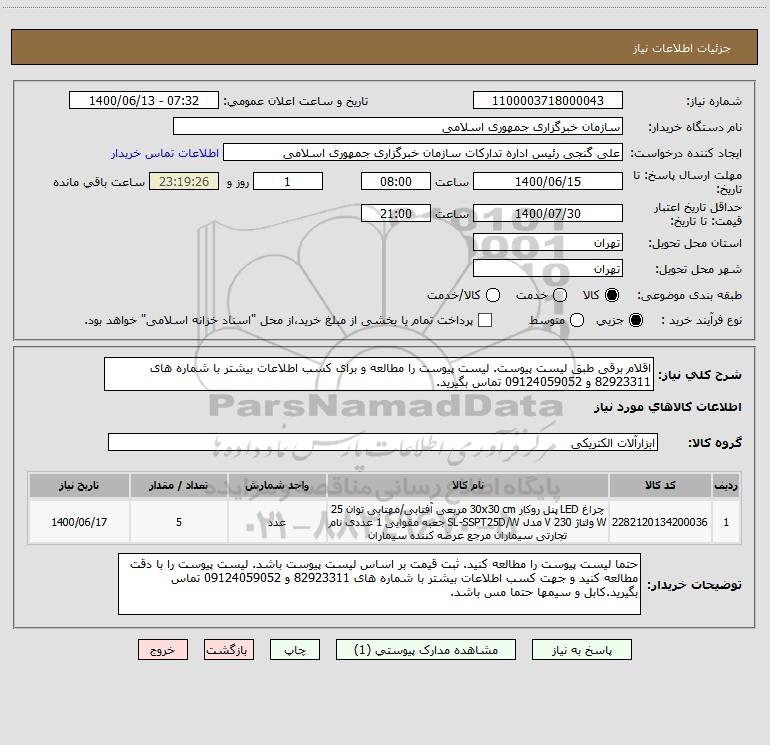This screenshot has height=745, width=770.
Task: Click the deadline time field 08:00
Action: point(396,181)
